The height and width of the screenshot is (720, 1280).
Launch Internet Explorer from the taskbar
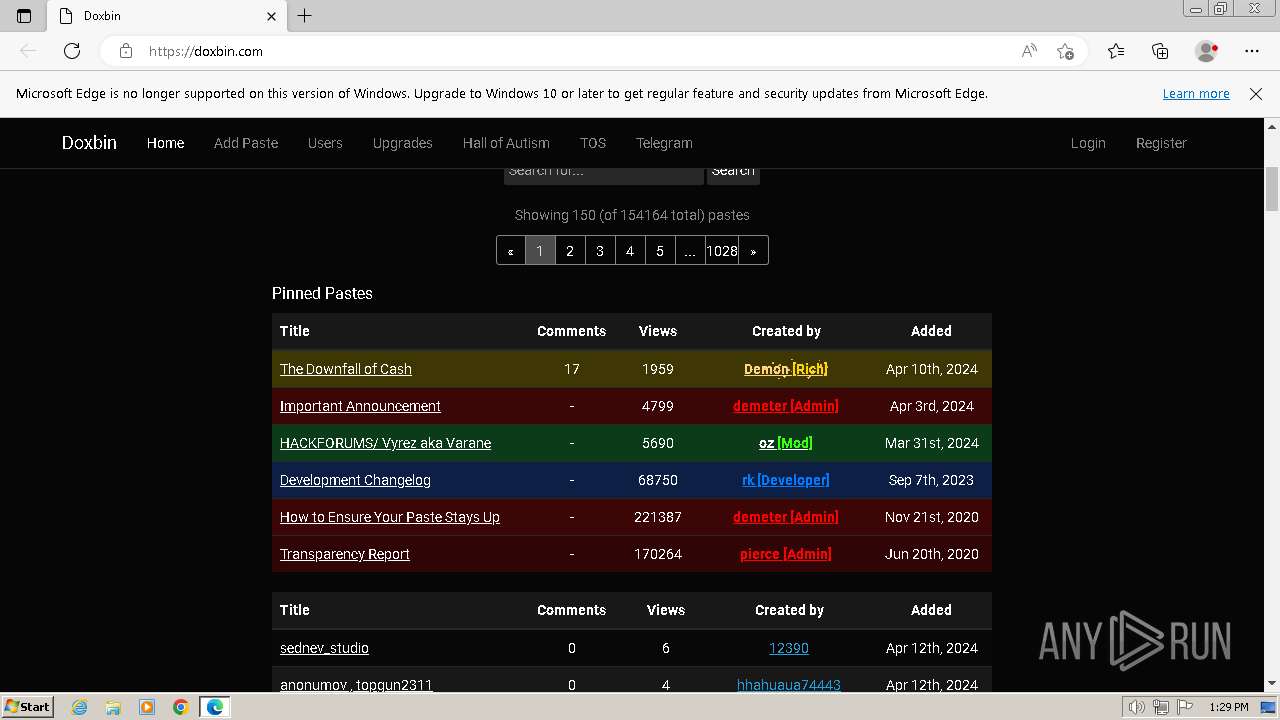pyautogui.click(x=80, y=707)
